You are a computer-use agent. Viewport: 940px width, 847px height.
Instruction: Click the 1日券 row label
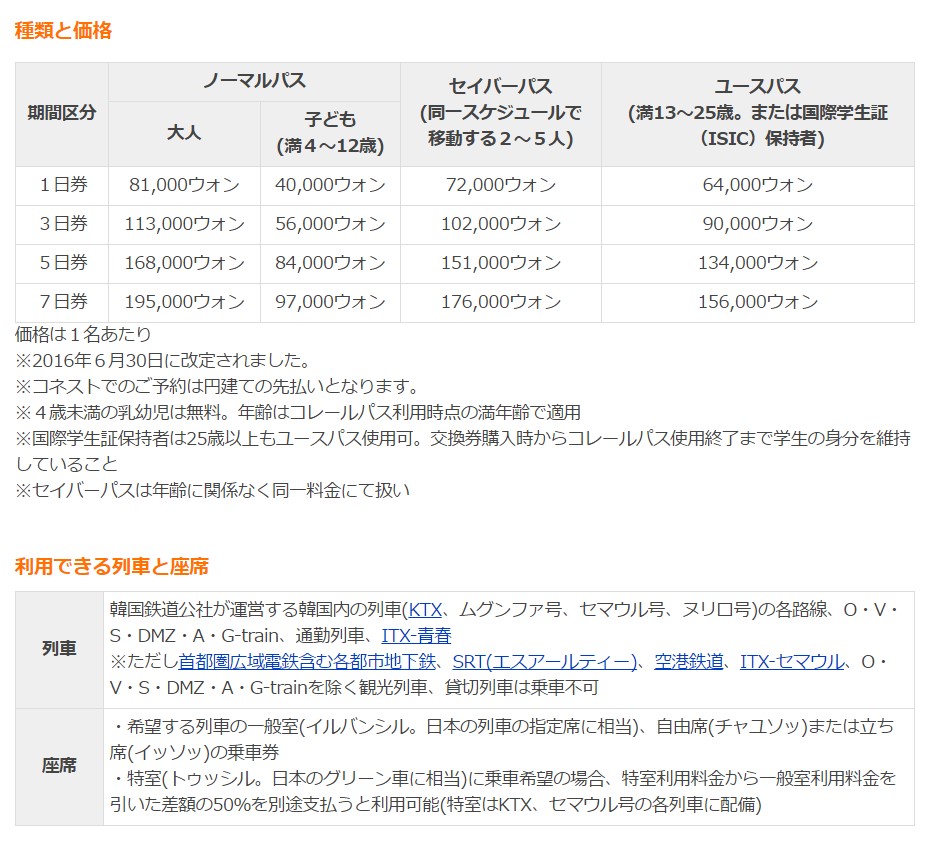pyautogui.click(x=62, y=185)
